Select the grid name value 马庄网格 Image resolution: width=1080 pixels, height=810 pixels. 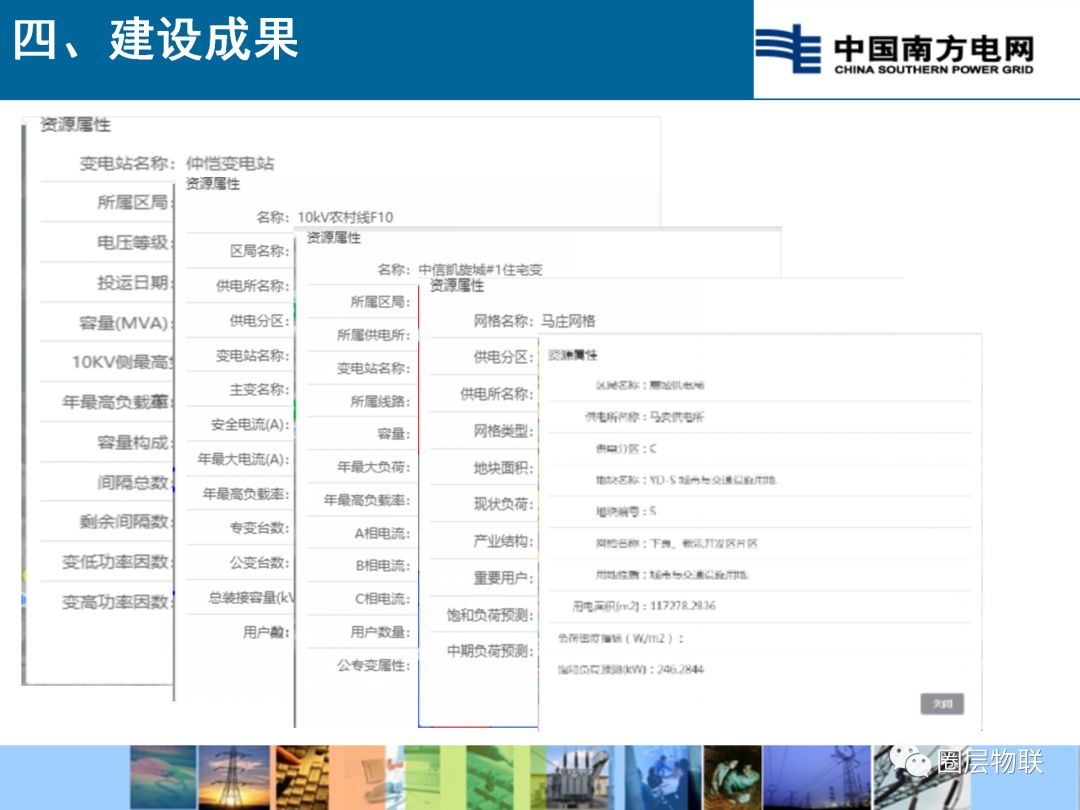(568, 321)
